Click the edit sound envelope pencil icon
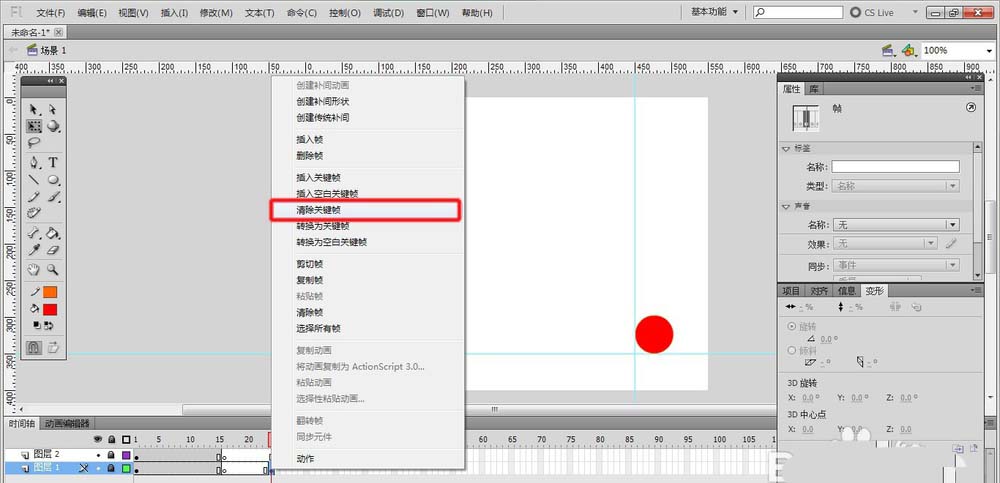The width and height of the screenshot is (1000, 483). (x=951, y=243)
